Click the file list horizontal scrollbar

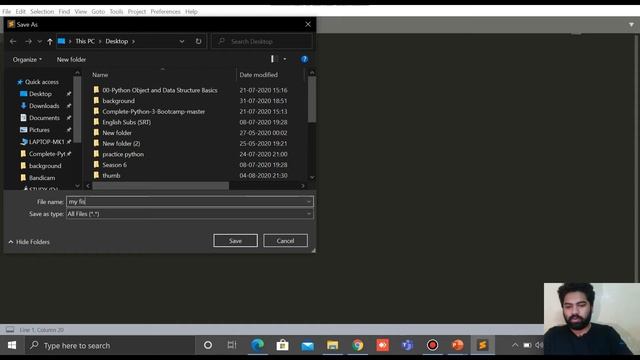tap(160, 186)
